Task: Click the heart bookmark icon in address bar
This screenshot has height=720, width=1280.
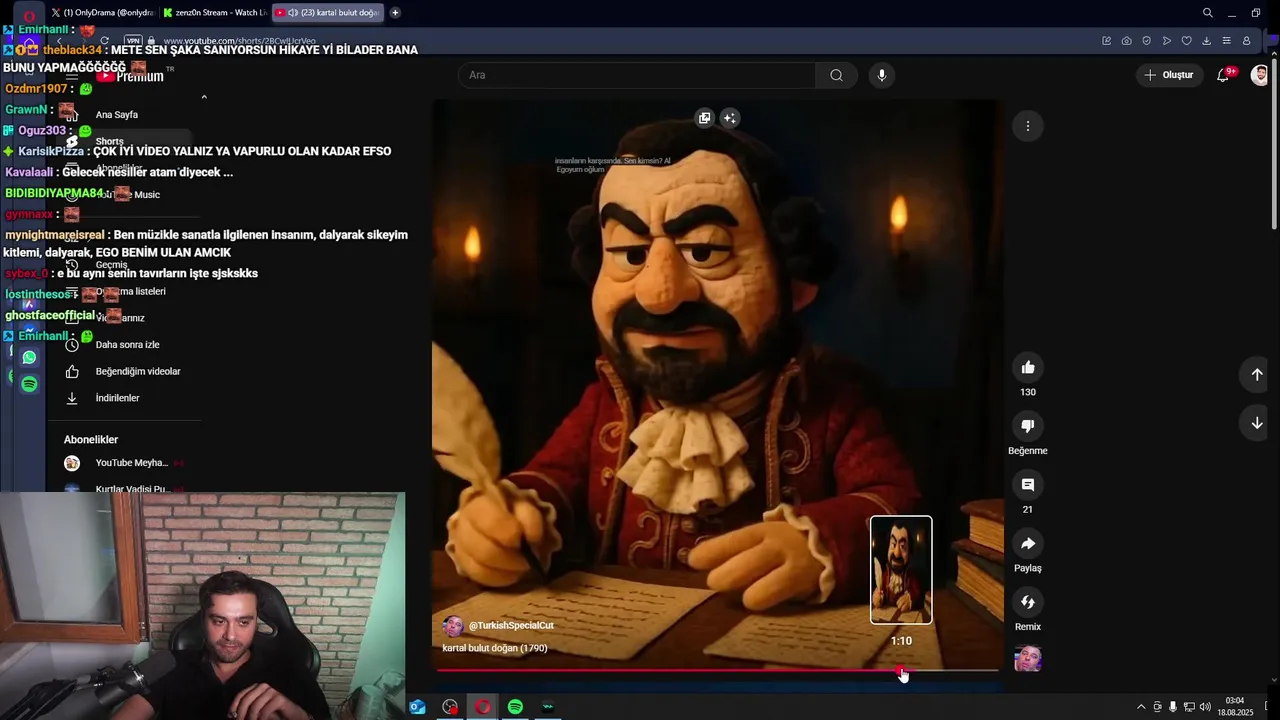Action: click(x=1186, y=41)
